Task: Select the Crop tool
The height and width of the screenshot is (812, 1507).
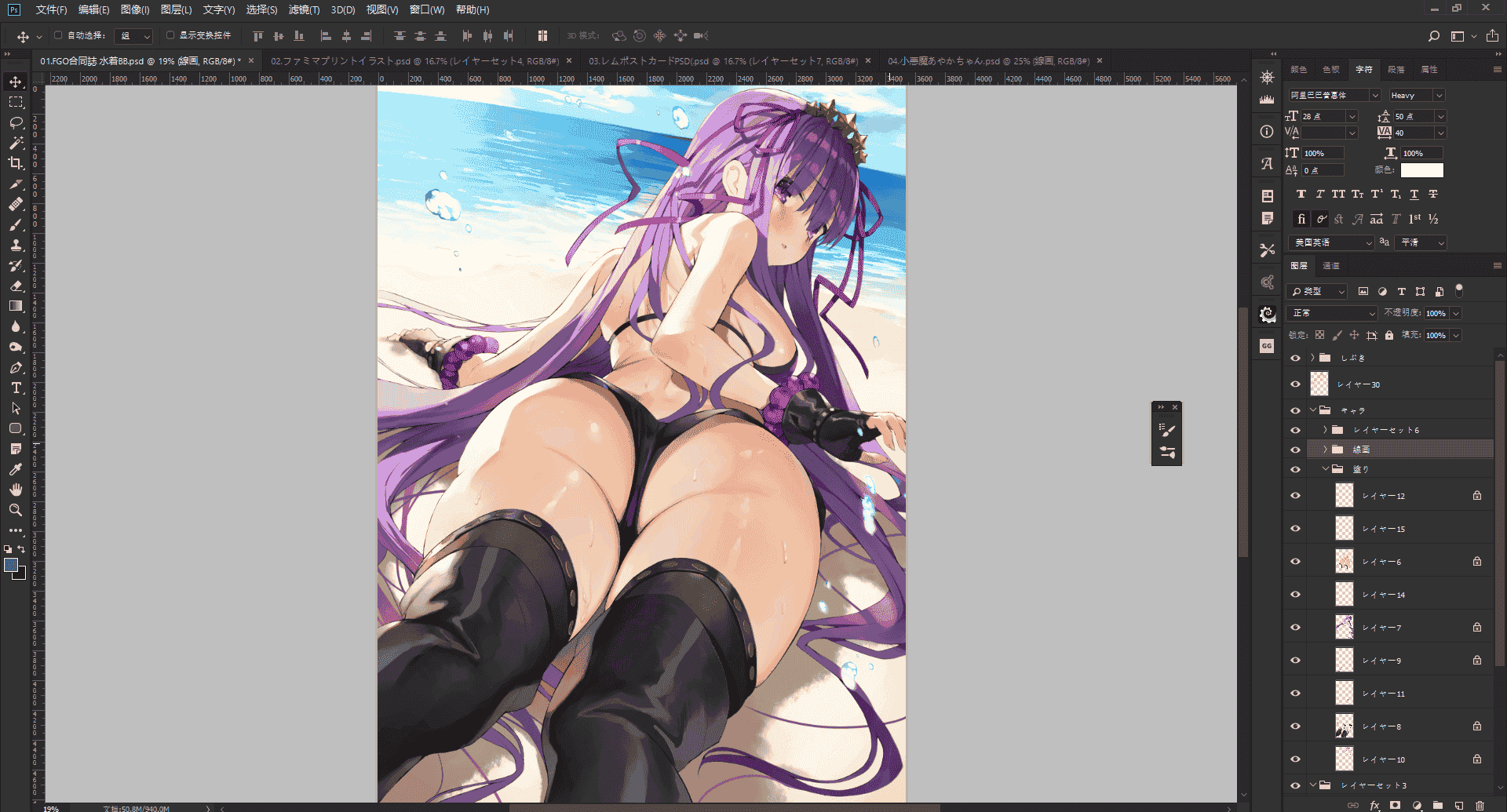Action: coord(16,163)
